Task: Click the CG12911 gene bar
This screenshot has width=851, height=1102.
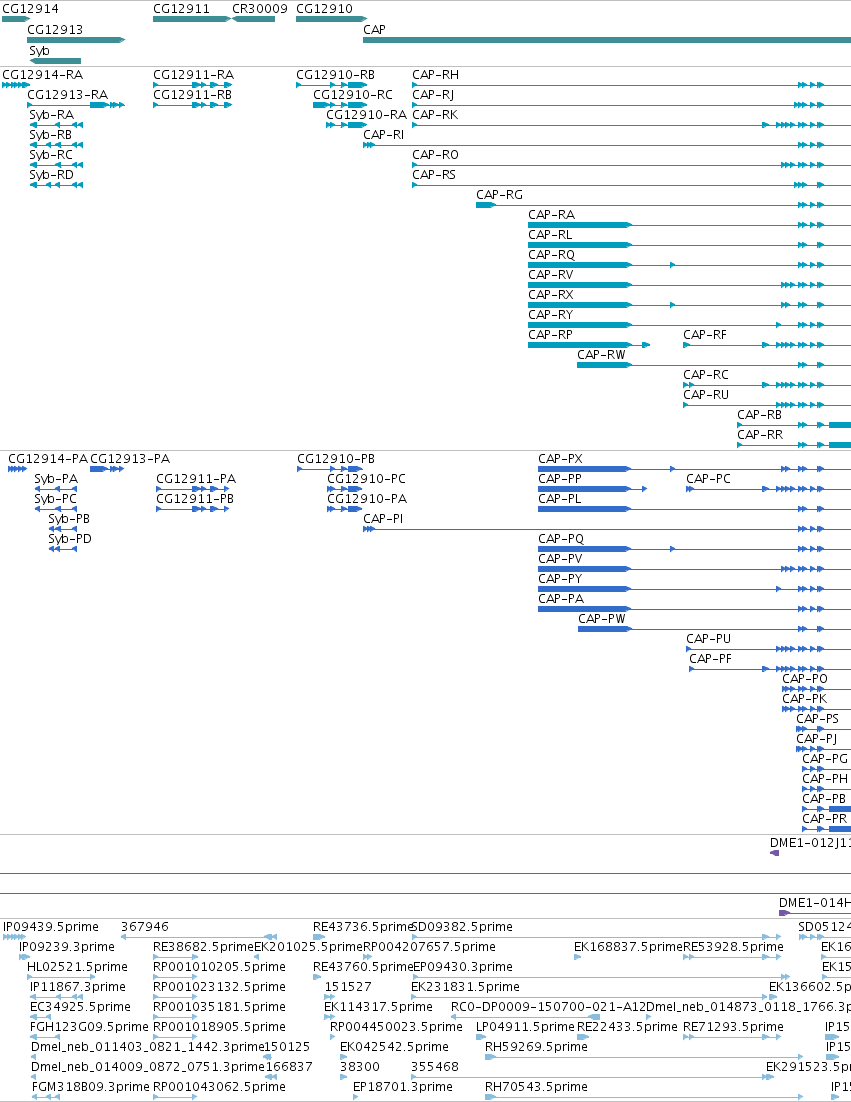Action: pyautogui.click(x=192, y=19)
